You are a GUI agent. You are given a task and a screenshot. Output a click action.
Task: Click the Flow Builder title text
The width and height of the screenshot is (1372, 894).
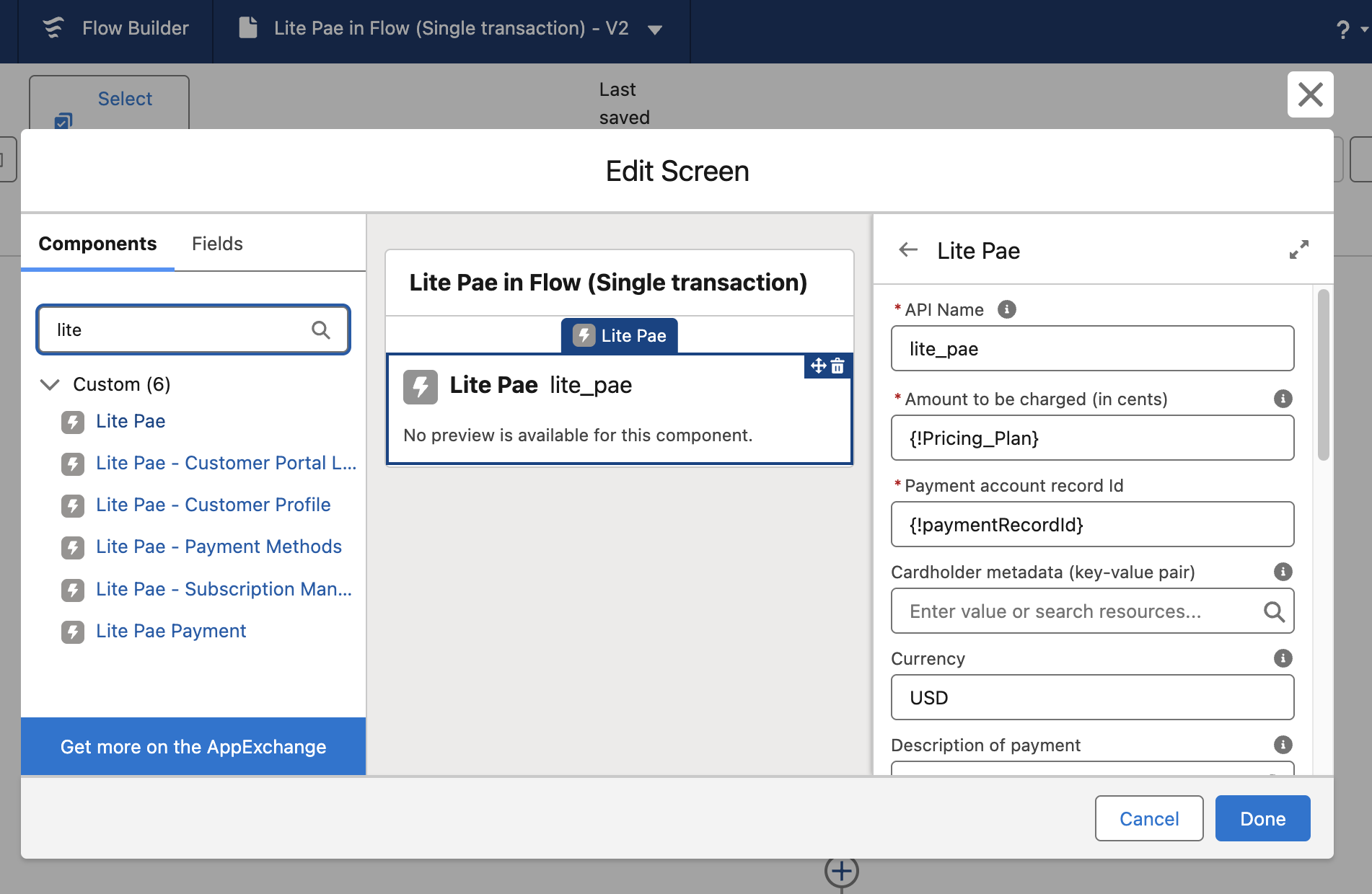[136, 28]
